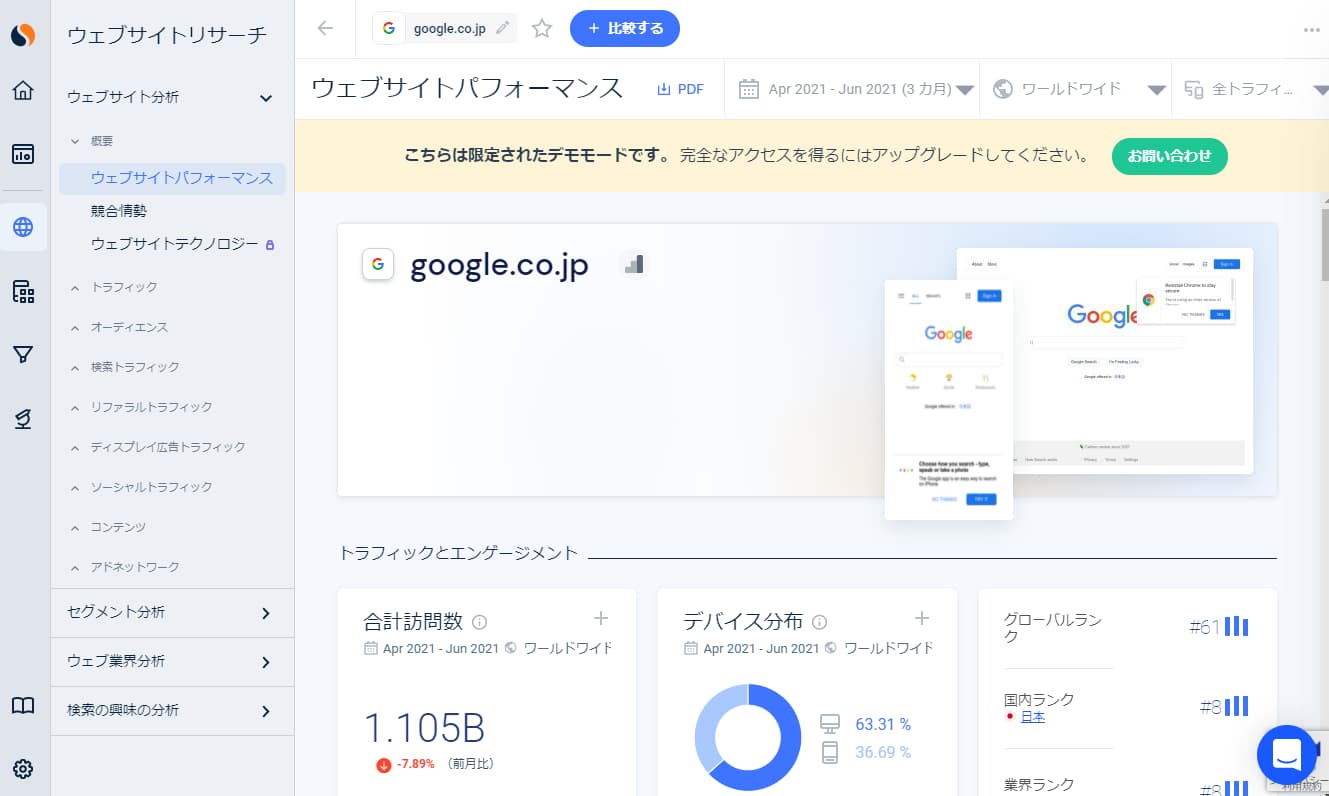Viewport: 1329px width, 796px height.
Task: Open the ワールドワイド country dropdown
Action: [x=1077, y=89]
